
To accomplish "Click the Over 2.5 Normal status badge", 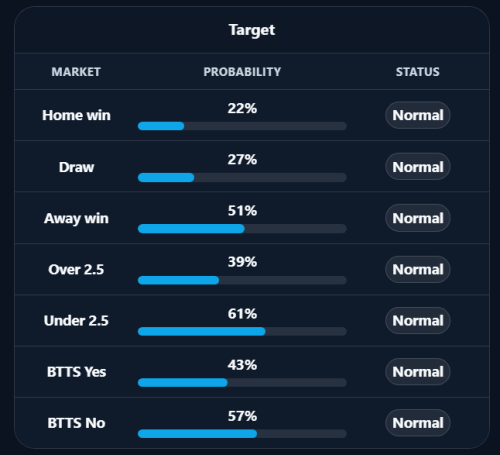I will coord(418,269).
